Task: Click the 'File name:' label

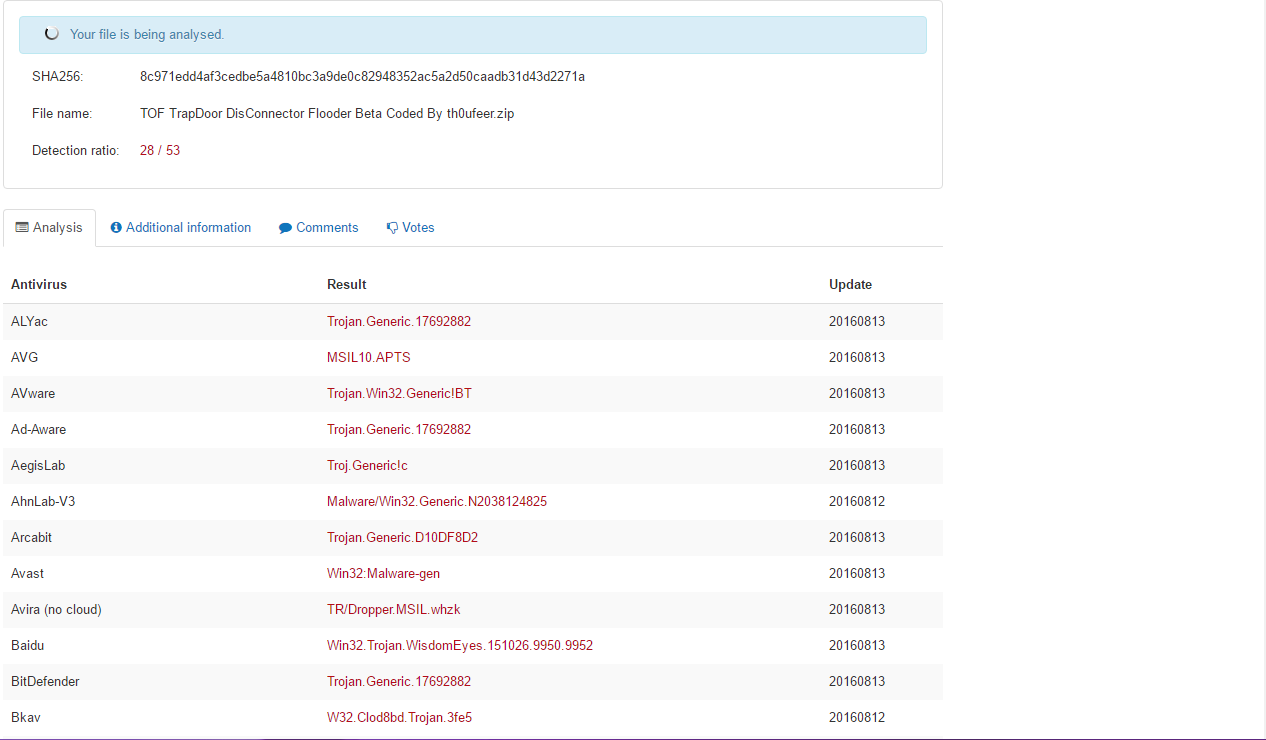Action: pyautogui.click(x=62, y=114)
